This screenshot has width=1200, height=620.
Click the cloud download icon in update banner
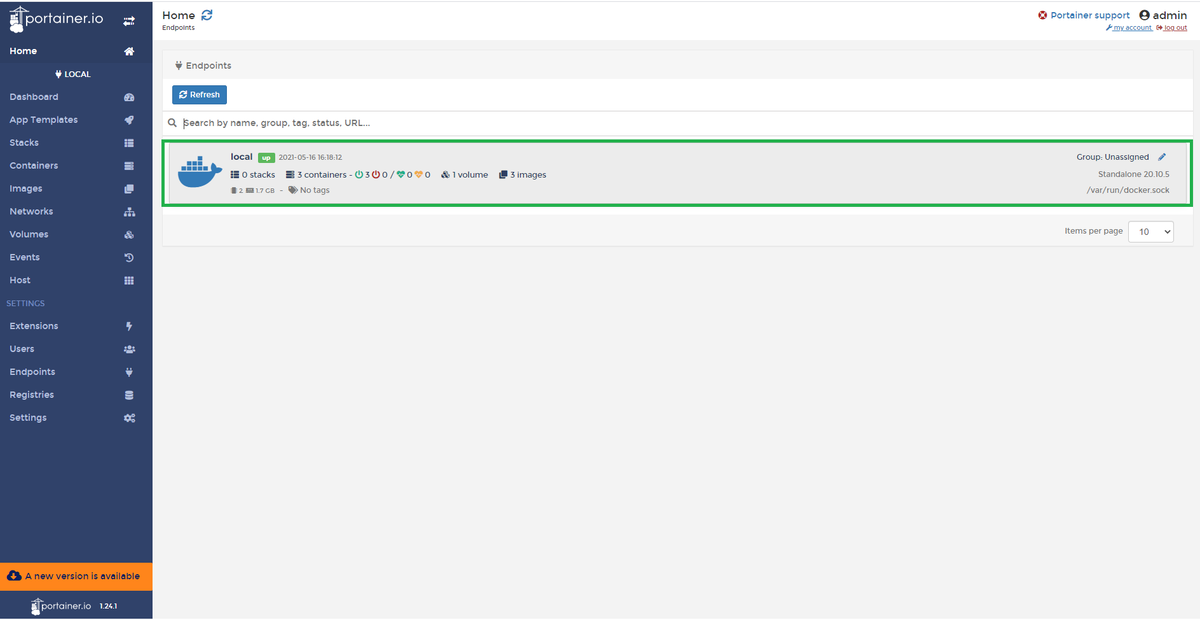(14, 576)
